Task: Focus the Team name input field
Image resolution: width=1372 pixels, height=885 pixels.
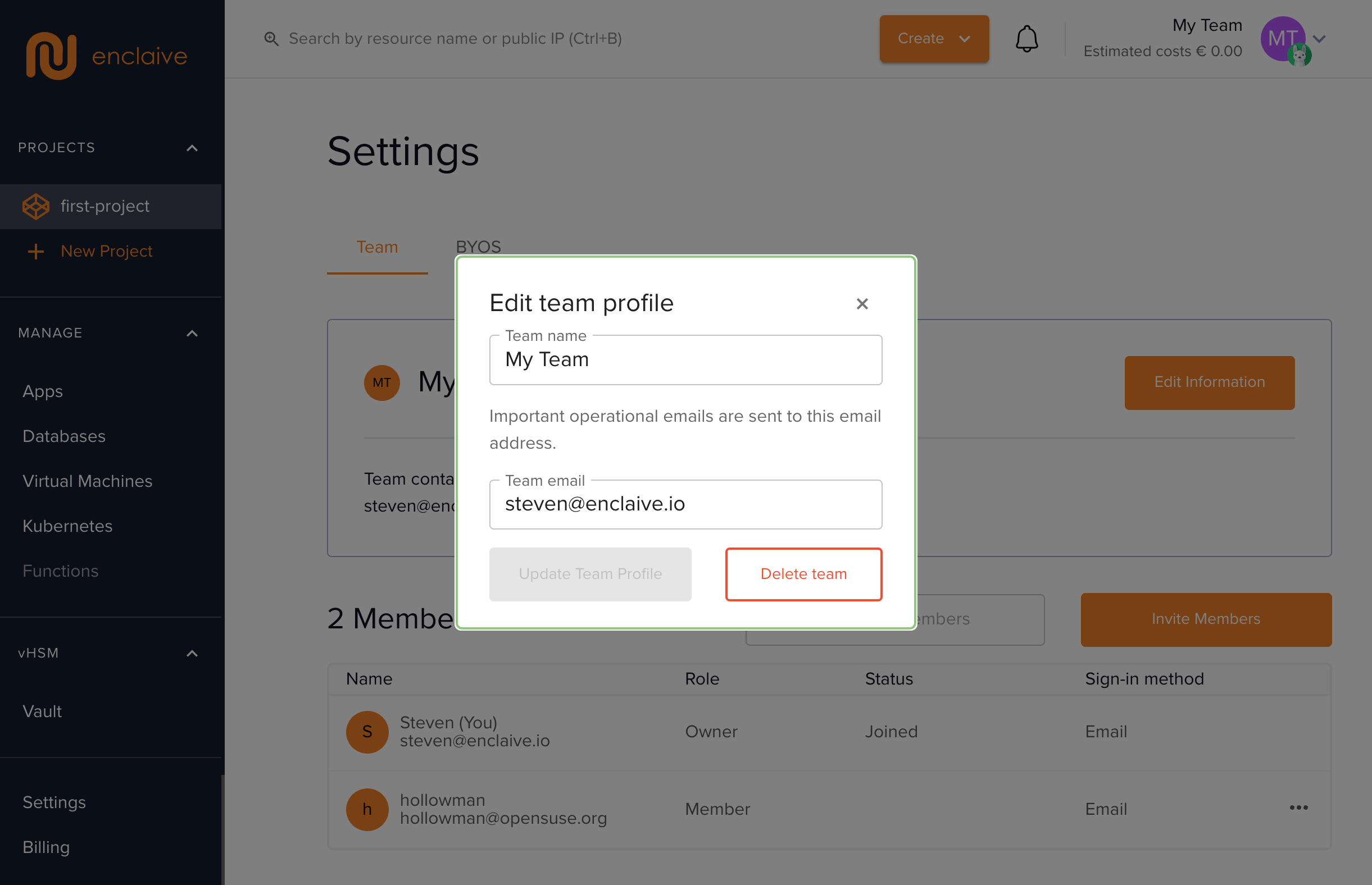Action: point(685,360)
